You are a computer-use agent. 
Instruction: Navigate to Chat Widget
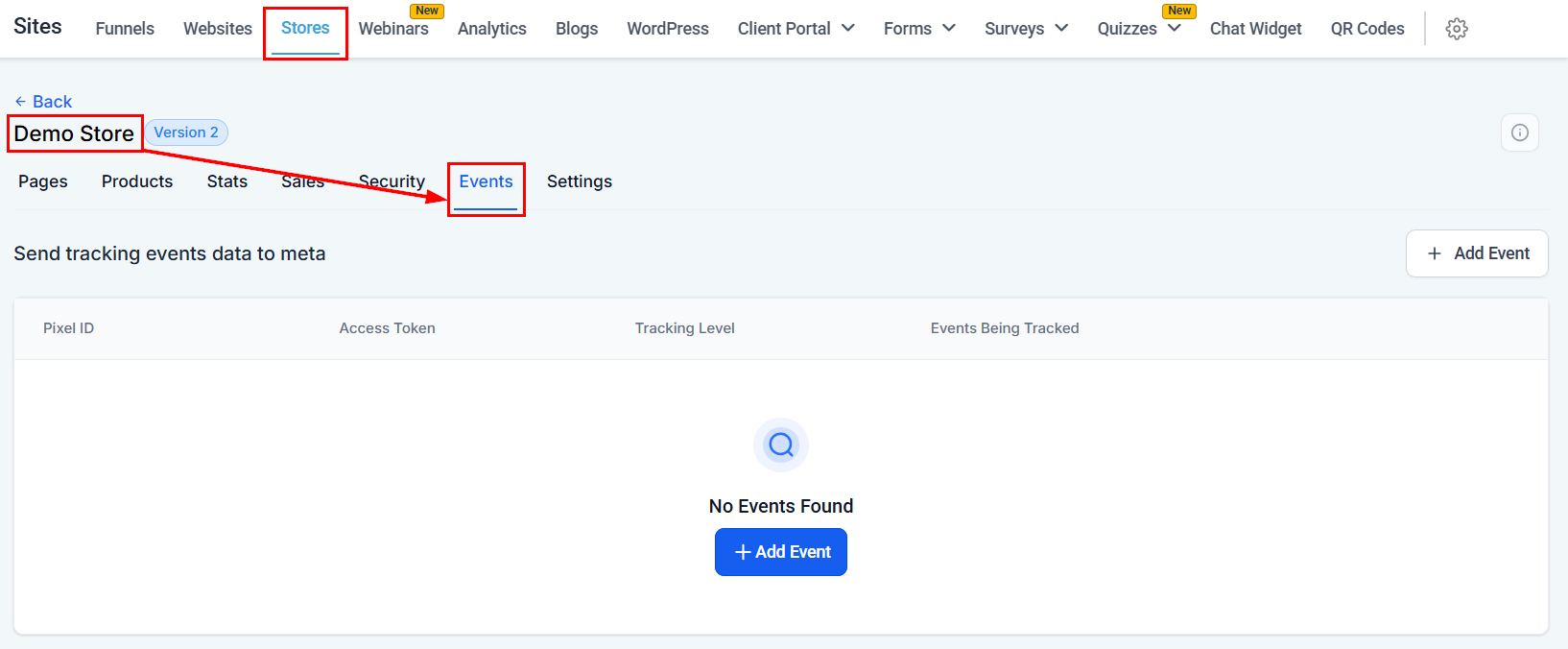coord(1255,29)
